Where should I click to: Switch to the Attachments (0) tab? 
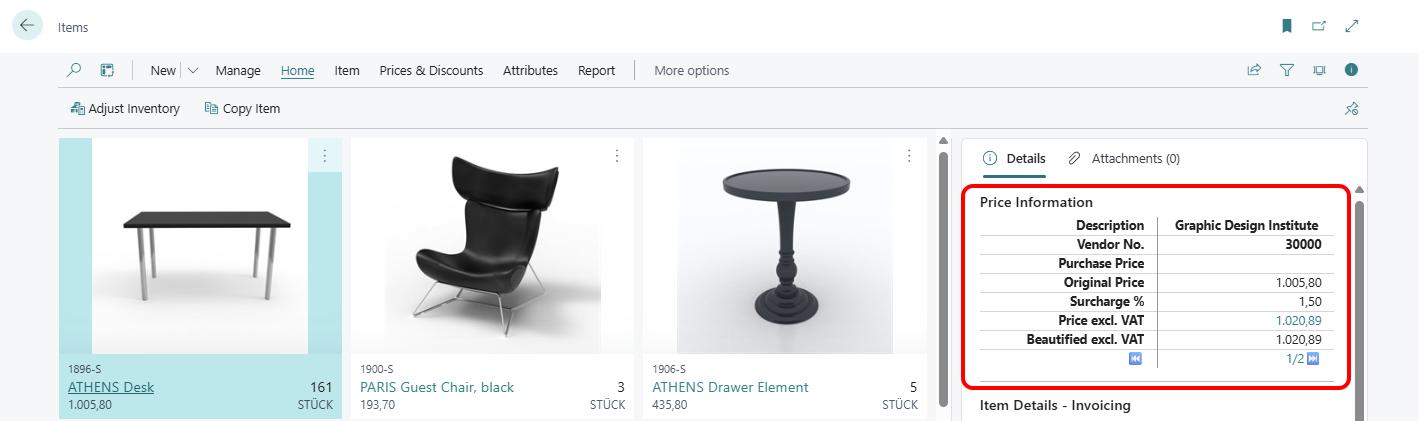[1124, 158]
